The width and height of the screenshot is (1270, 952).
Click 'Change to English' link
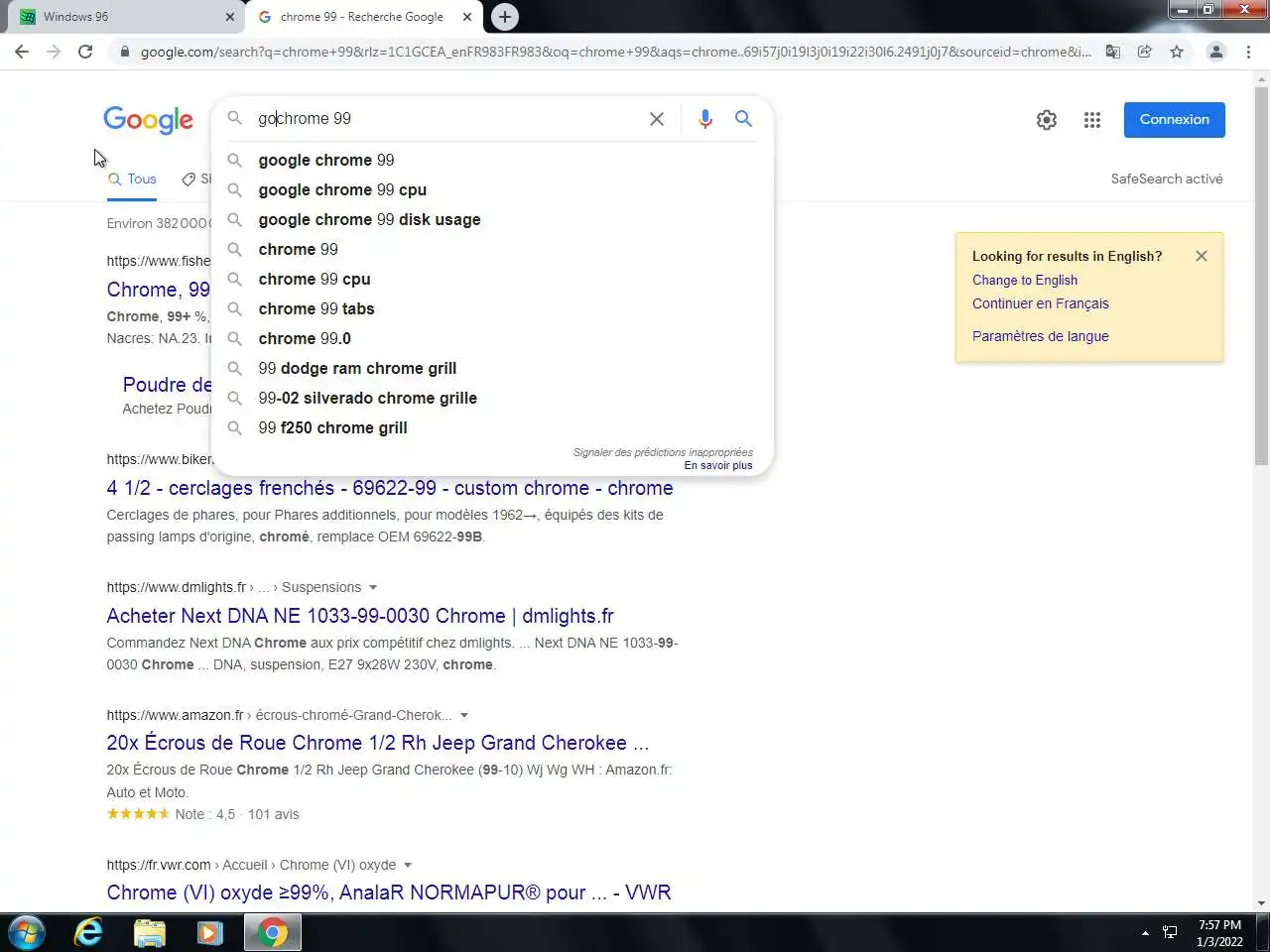pyautogui.click(x=1025, y=281)
